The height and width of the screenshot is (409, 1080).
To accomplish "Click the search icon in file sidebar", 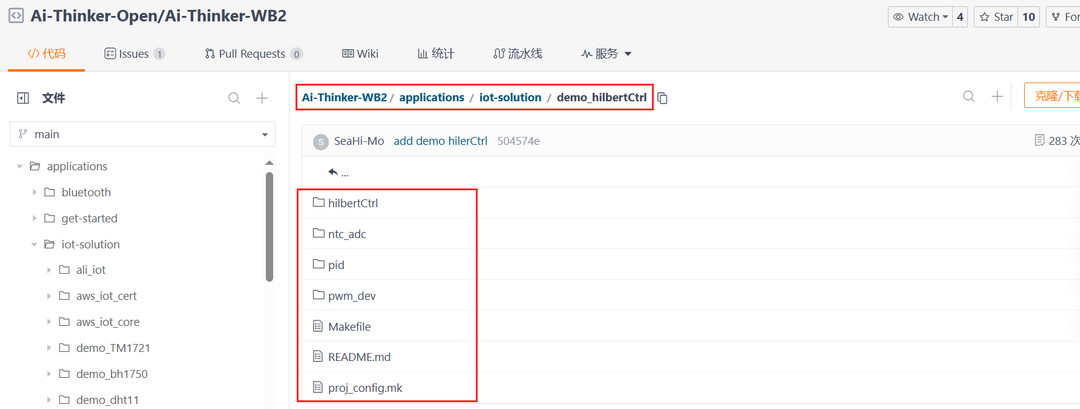I will 234,98.
